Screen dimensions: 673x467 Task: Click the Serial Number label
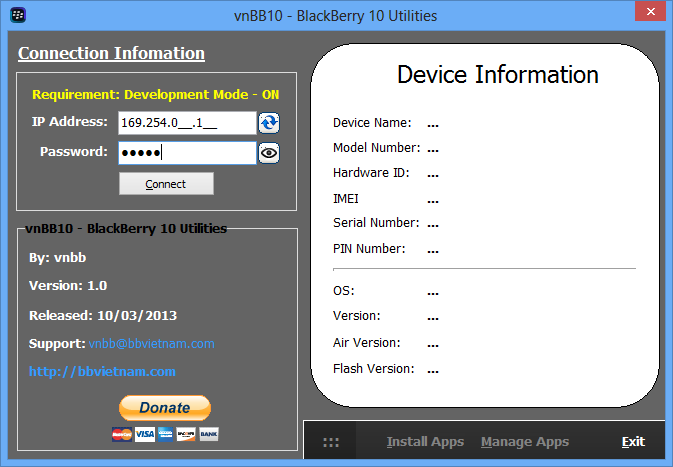[x=376, y=223]
